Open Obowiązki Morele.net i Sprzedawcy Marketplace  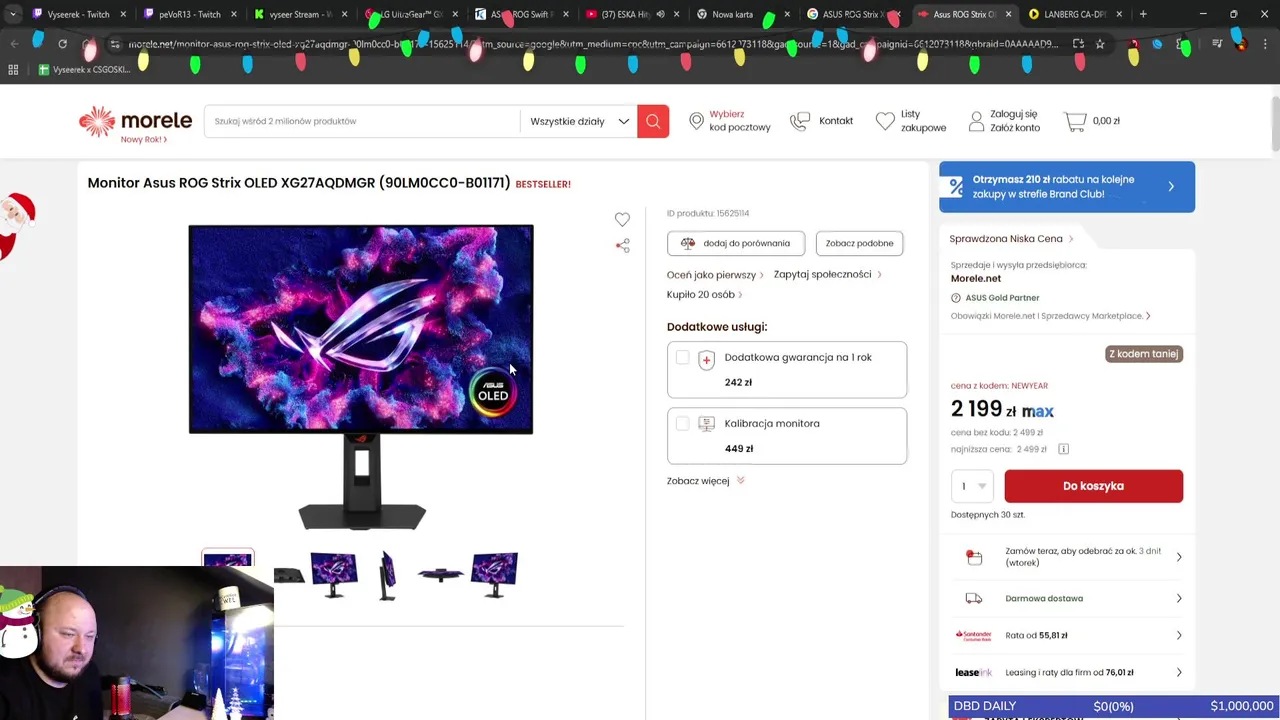point(1050,316)
